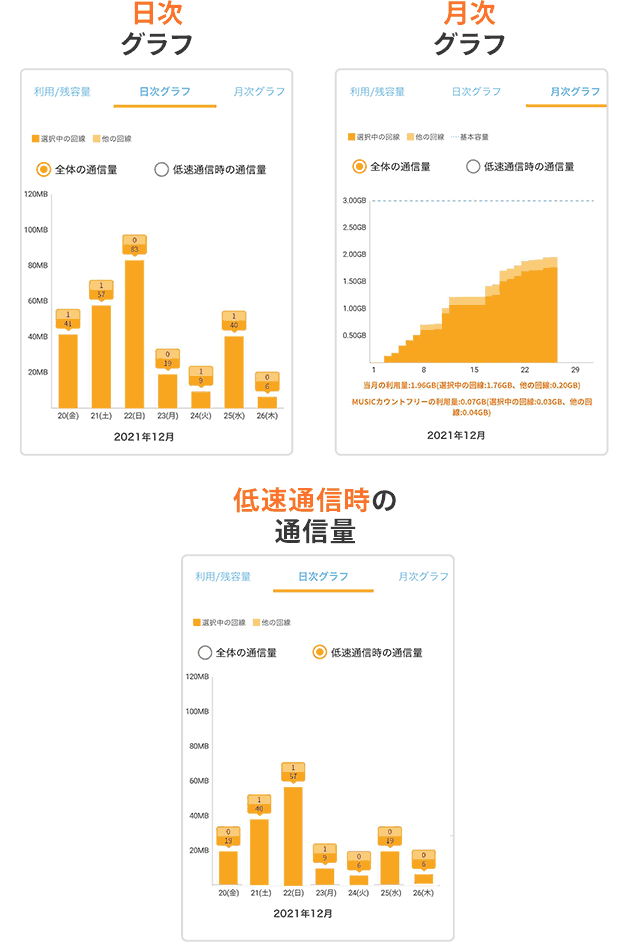Click 23(月) bar in panel under 日次 heading
Screen dimensions: 630x942
point(168,391)
